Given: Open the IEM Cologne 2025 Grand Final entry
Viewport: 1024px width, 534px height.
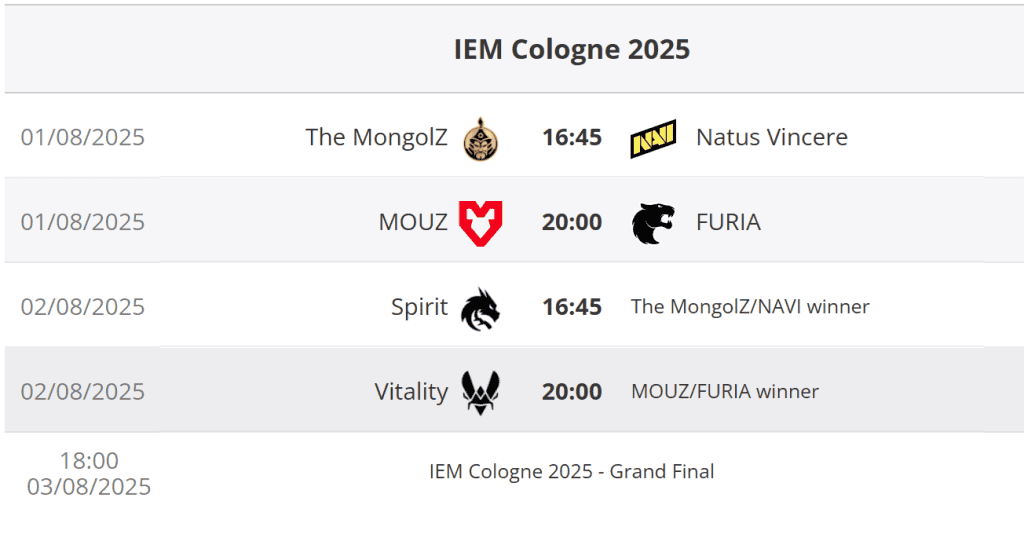Looking at the screenshot, I should pos(572,472).
